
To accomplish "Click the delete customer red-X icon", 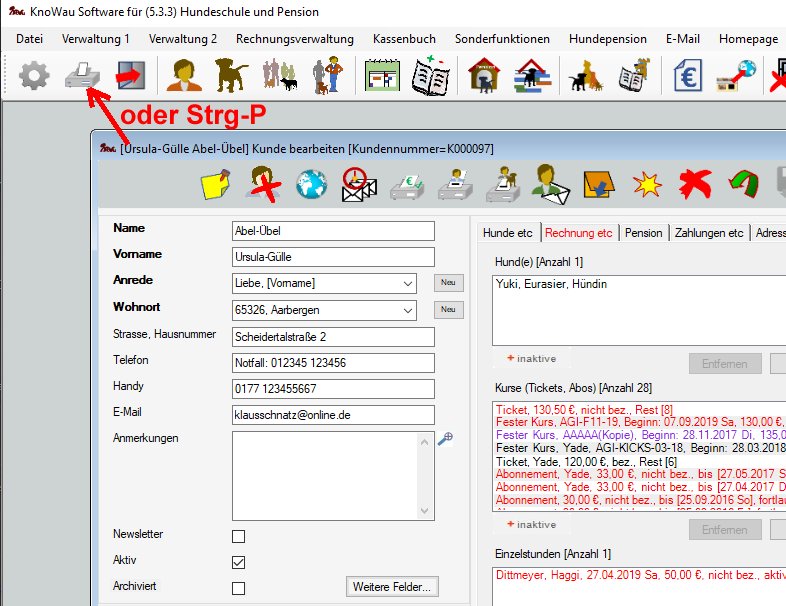I will [264, 185].
